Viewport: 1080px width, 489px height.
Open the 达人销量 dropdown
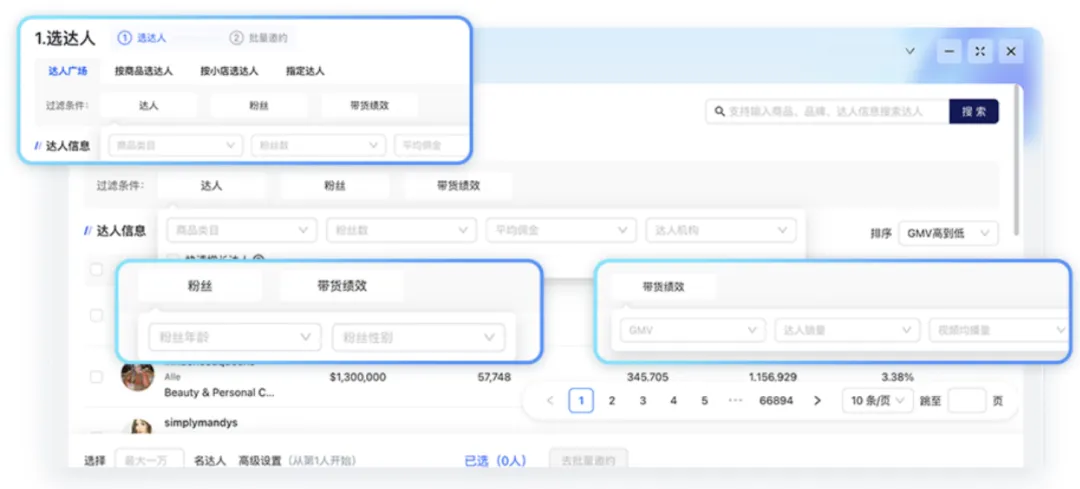coord(847,331)
